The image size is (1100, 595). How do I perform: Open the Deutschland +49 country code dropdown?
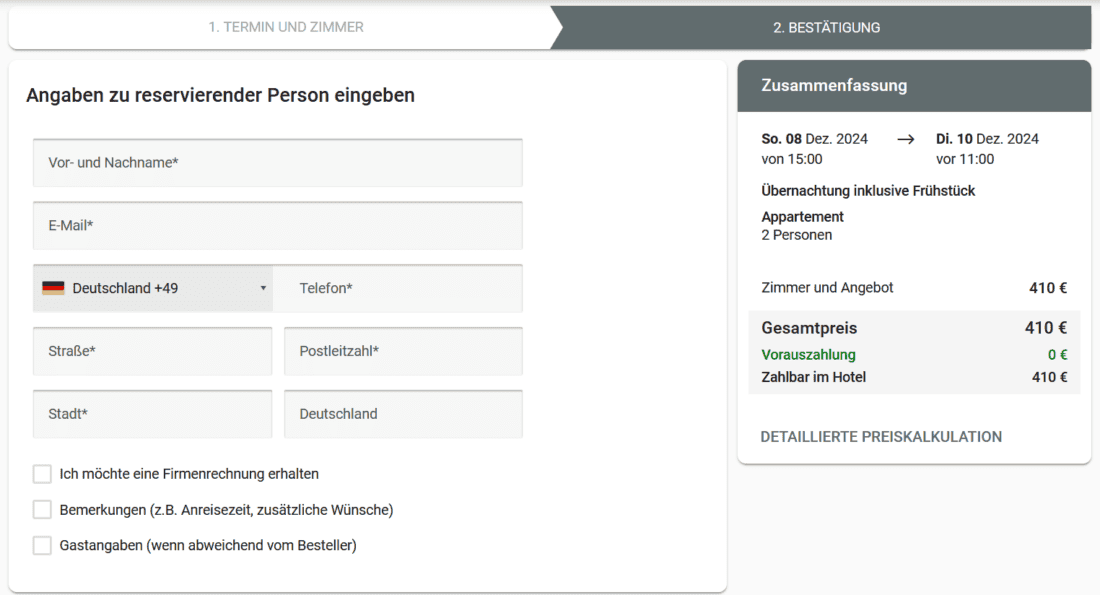pos(153,288)
